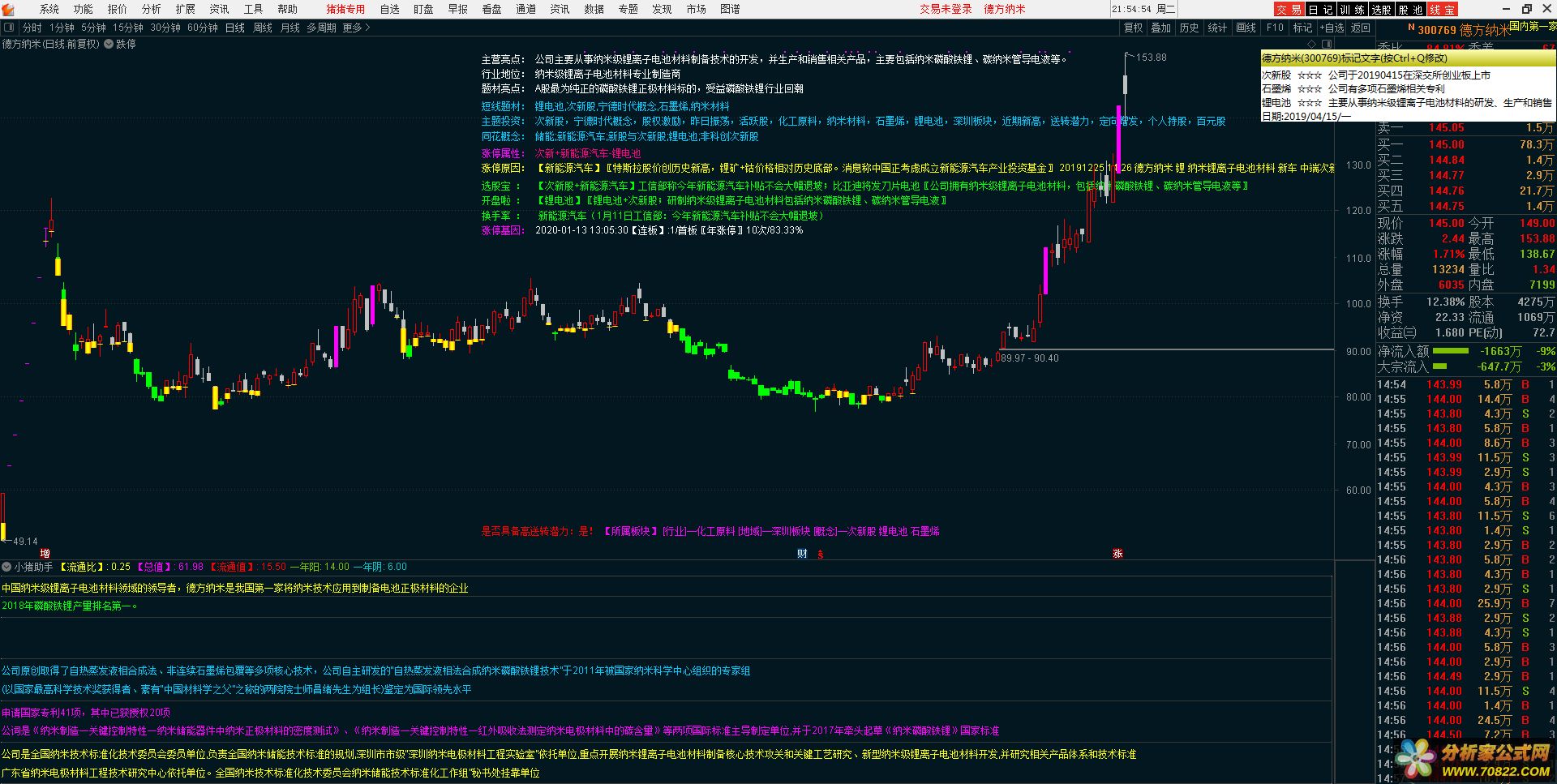This screenshot has width=1557, height=784.
Task: Open the 扩展 menu
Action: coord(186,9)
